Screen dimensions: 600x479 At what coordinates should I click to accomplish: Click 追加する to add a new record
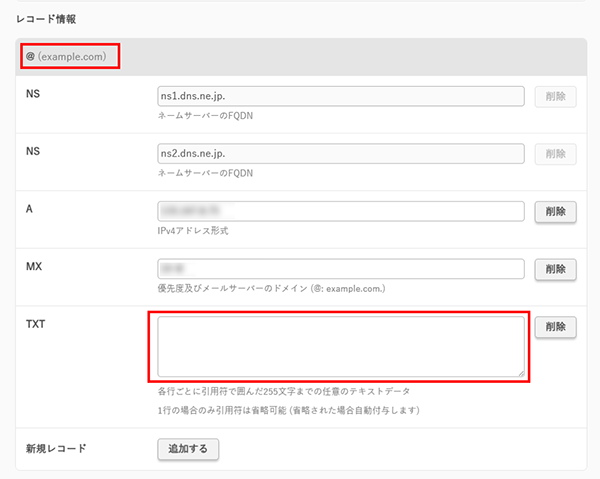point(188,449)
